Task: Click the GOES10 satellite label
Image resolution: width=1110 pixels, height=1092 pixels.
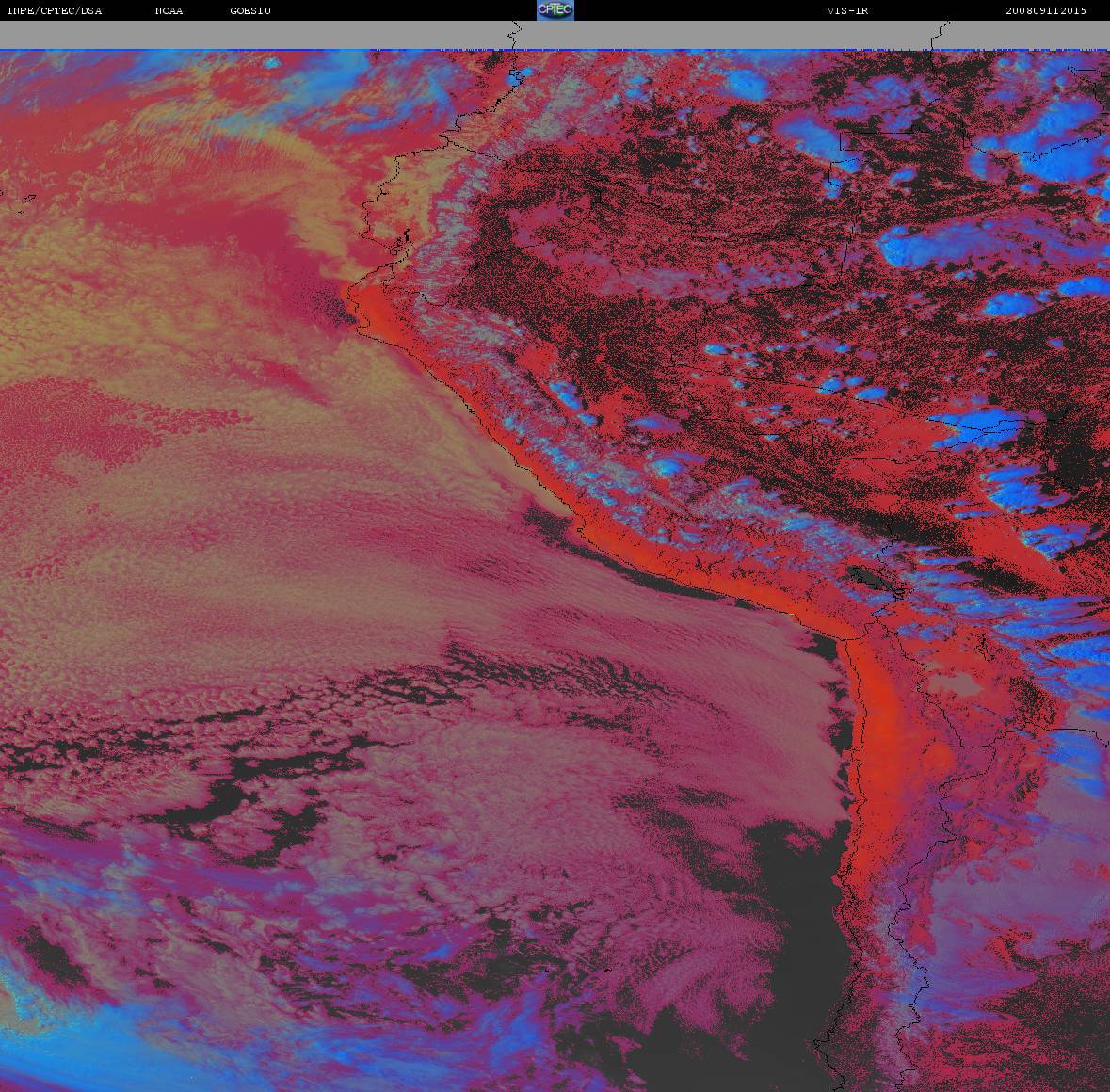Action: pyautogui.click(x=250, y=10)
